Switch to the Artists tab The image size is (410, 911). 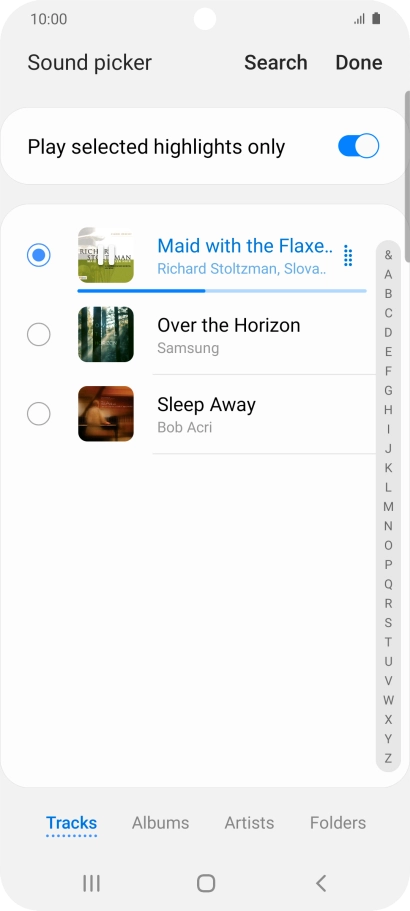click(x=249, y=823)
